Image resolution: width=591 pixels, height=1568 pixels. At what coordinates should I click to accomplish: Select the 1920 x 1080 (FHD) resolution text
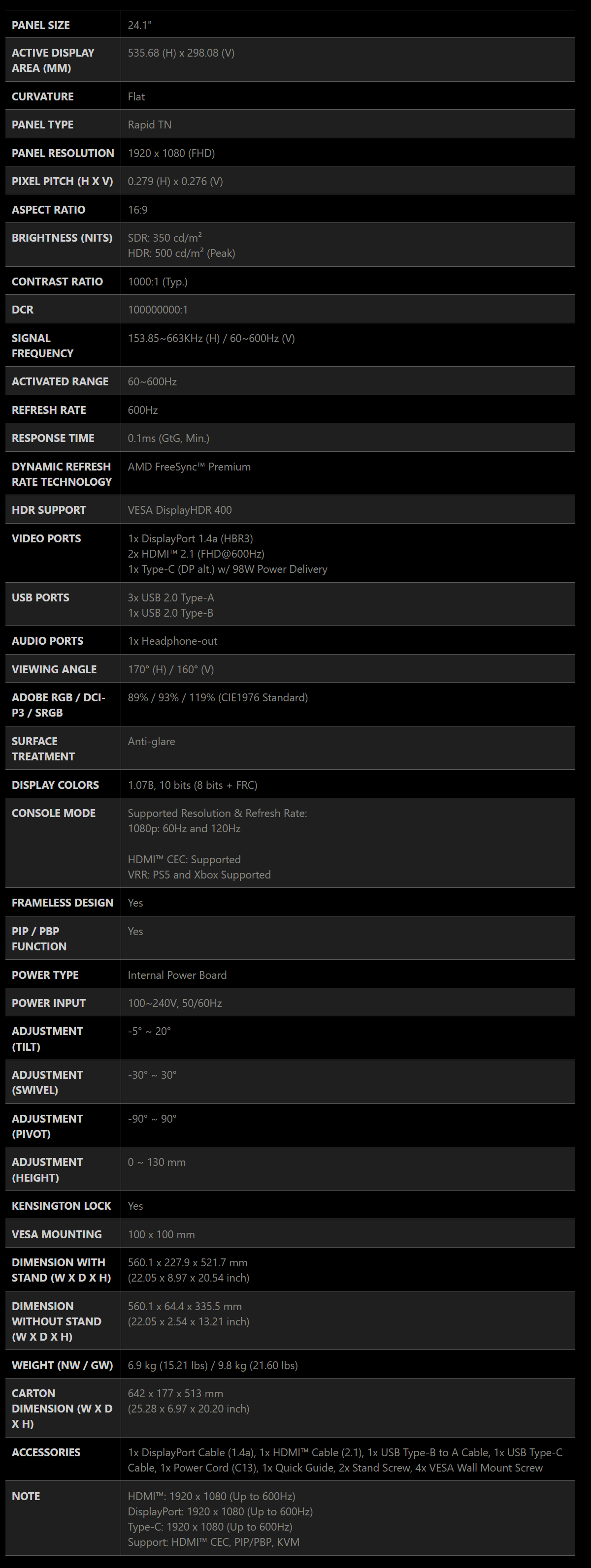[171, 154]
